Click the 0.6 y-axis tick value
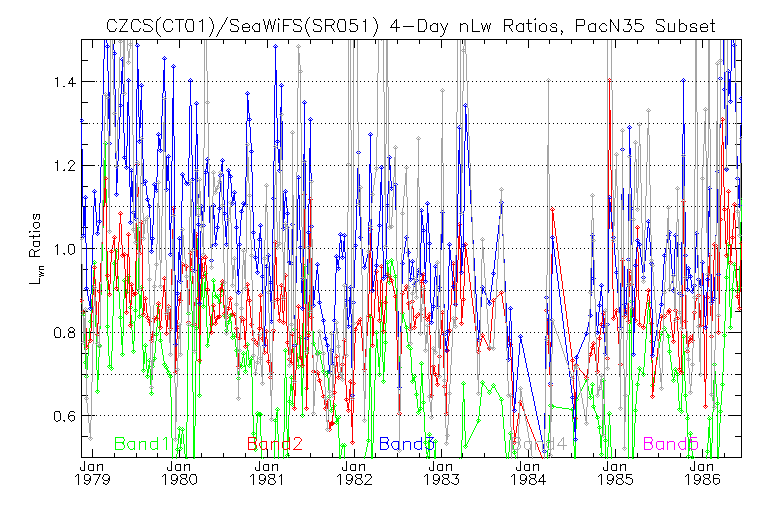The width and height of the screenshot is (768, 512). 64,416
